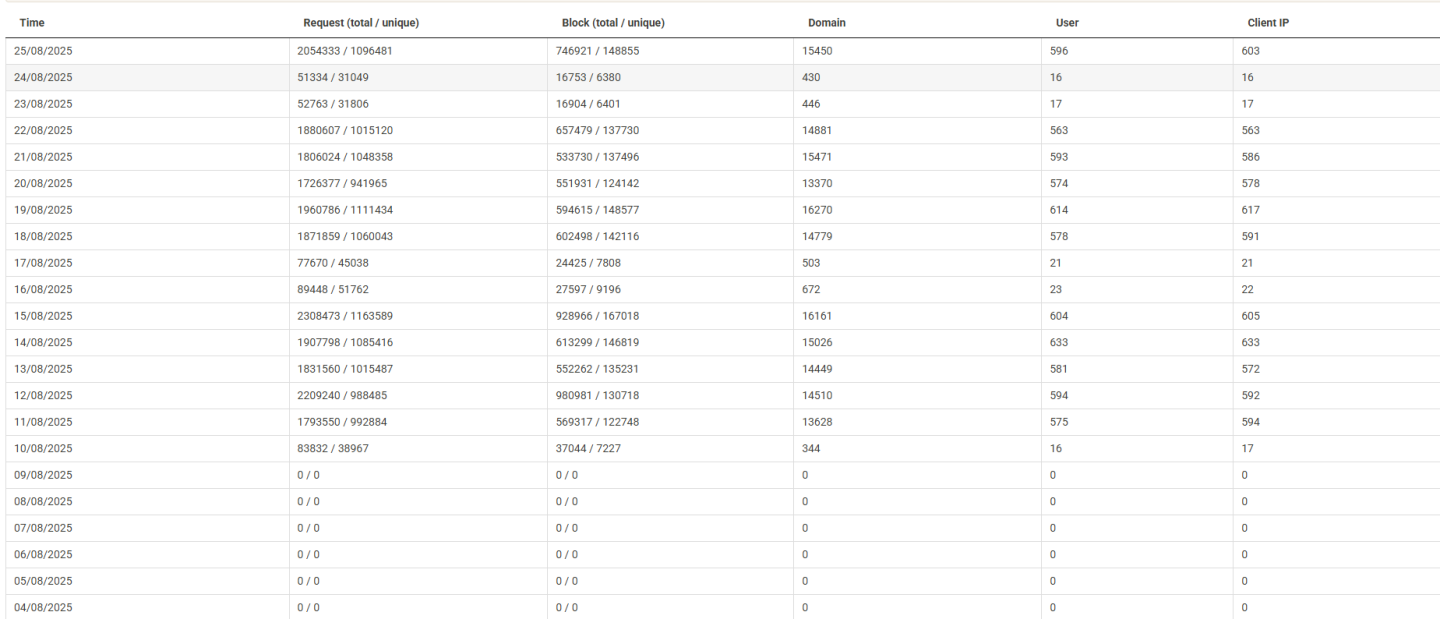Select block value 928966 / 167018
Viewport: 1440px width, 619px height.
(x=598, y=316)
